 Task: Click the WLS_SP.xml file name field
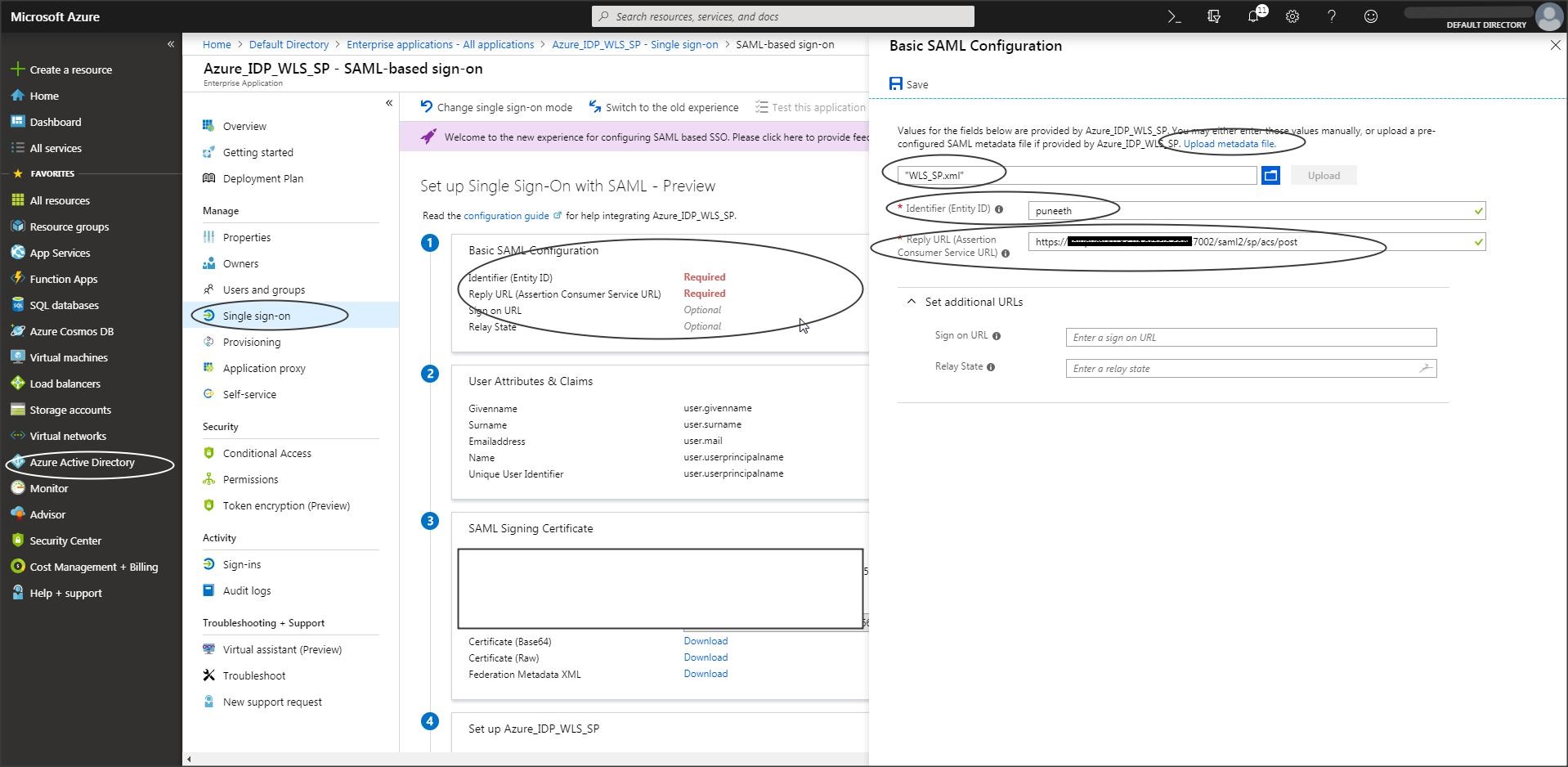point(1077,175)
